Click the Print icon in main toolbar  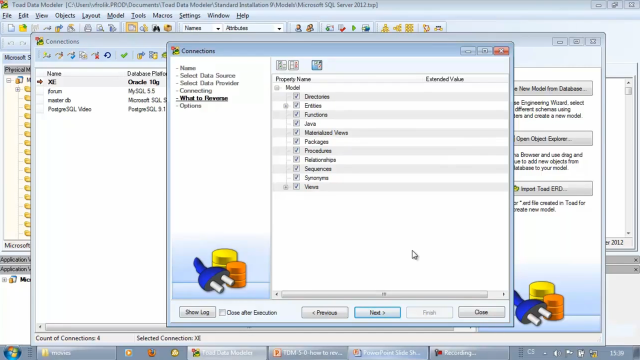pyautogui.click(x=88, y=28)
